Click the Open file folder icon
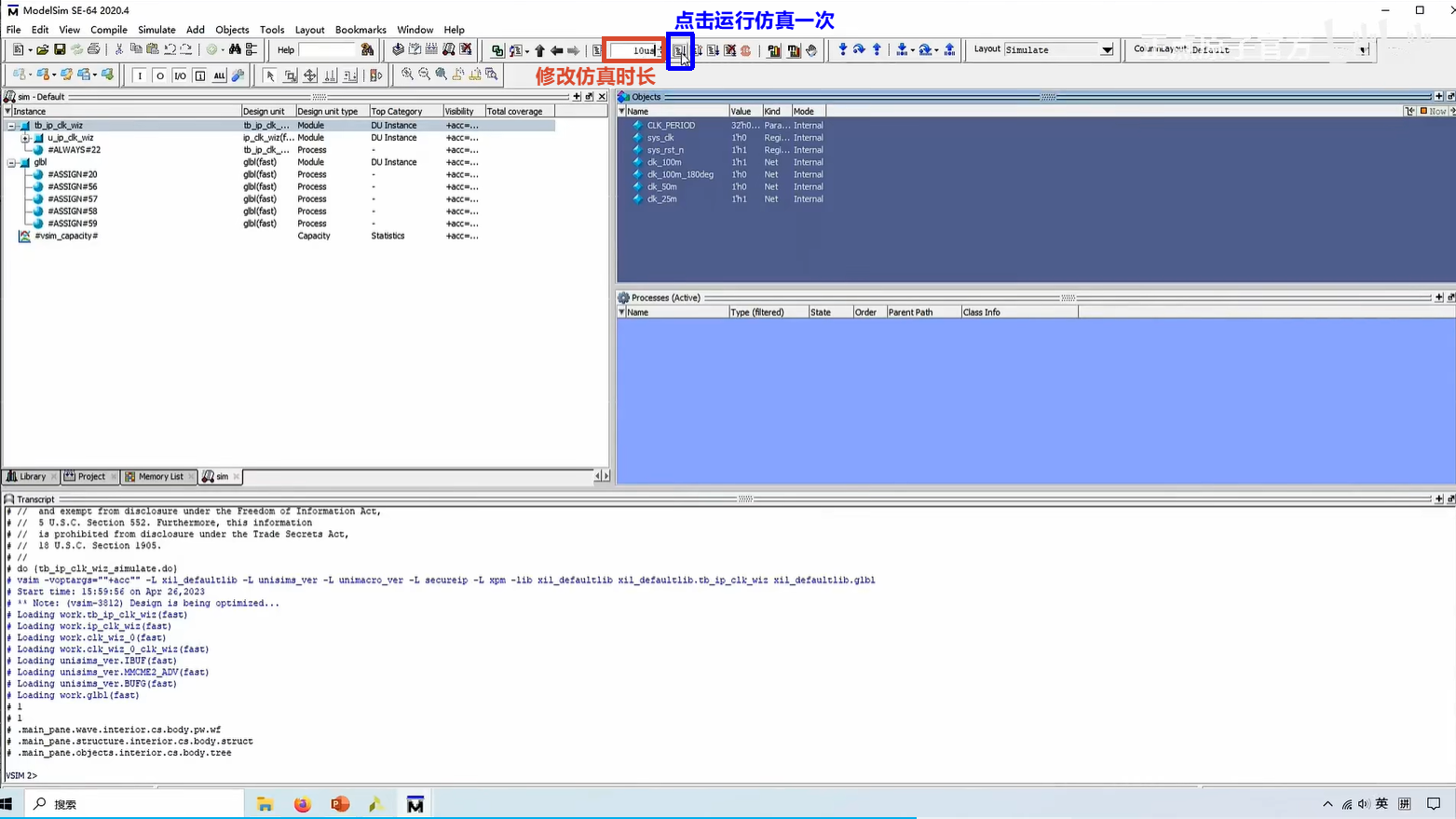The height and width of the screenshot is (819, 1456). pyautogui.click(x=43, y=49)
